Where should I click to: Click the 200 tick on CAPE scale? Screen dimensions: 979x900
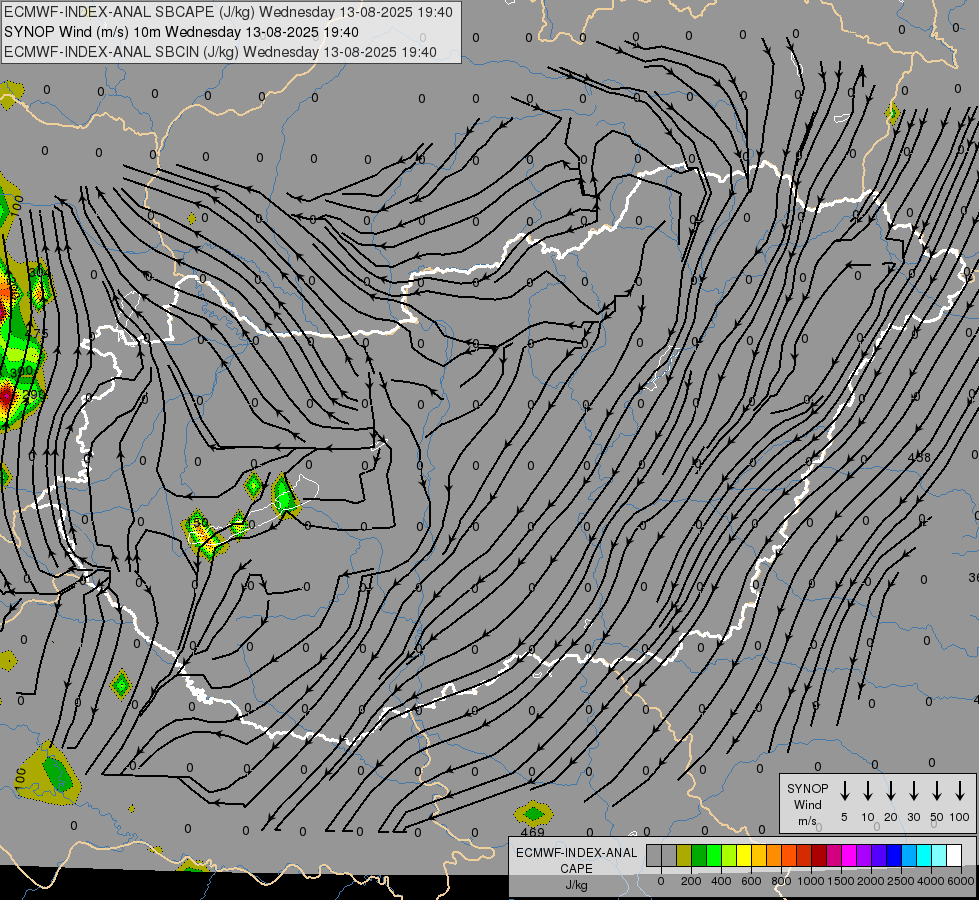tap(691, 881)
